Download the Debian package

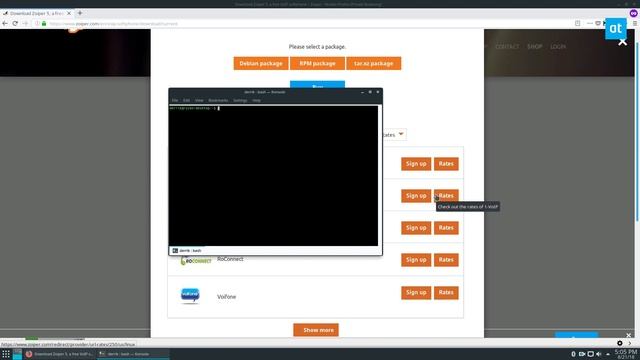(x=261, y=63)
